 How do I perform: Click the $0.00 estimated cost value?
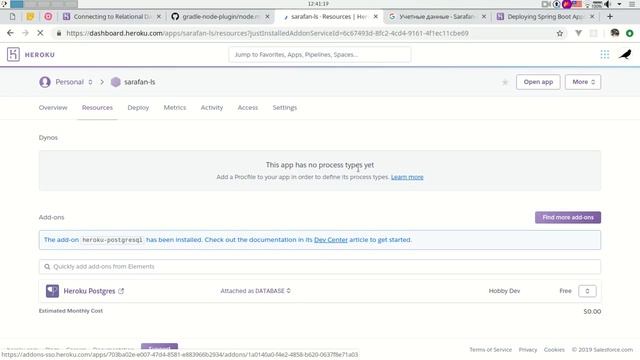point(592,311)
